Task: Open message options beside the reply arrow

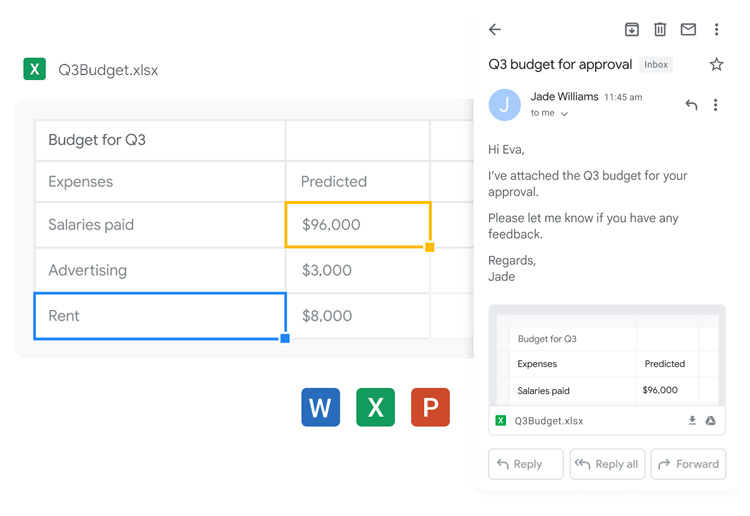Action: (716, 105)
